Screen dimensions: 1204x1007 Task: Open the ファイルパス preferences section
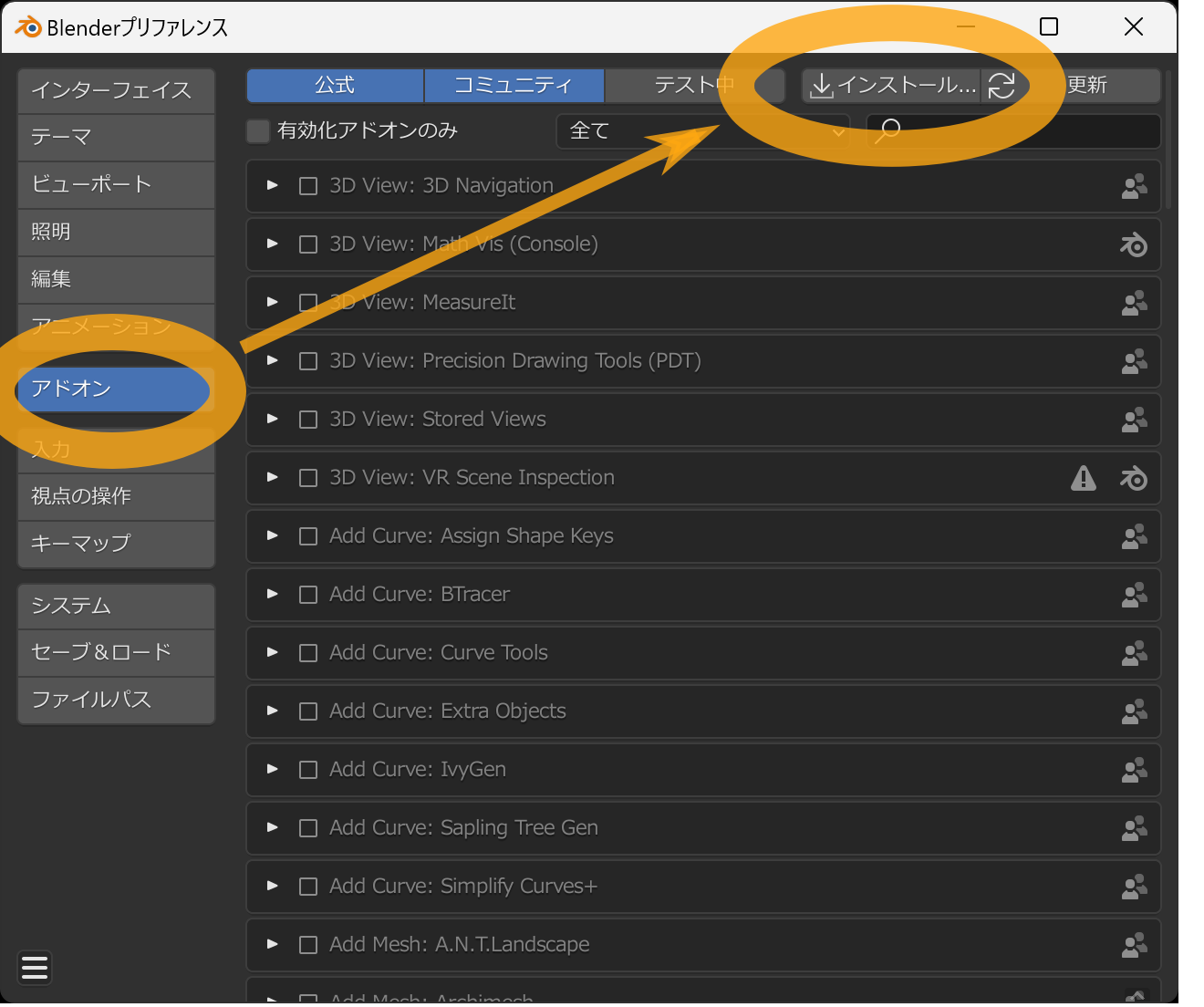(116, 701)
